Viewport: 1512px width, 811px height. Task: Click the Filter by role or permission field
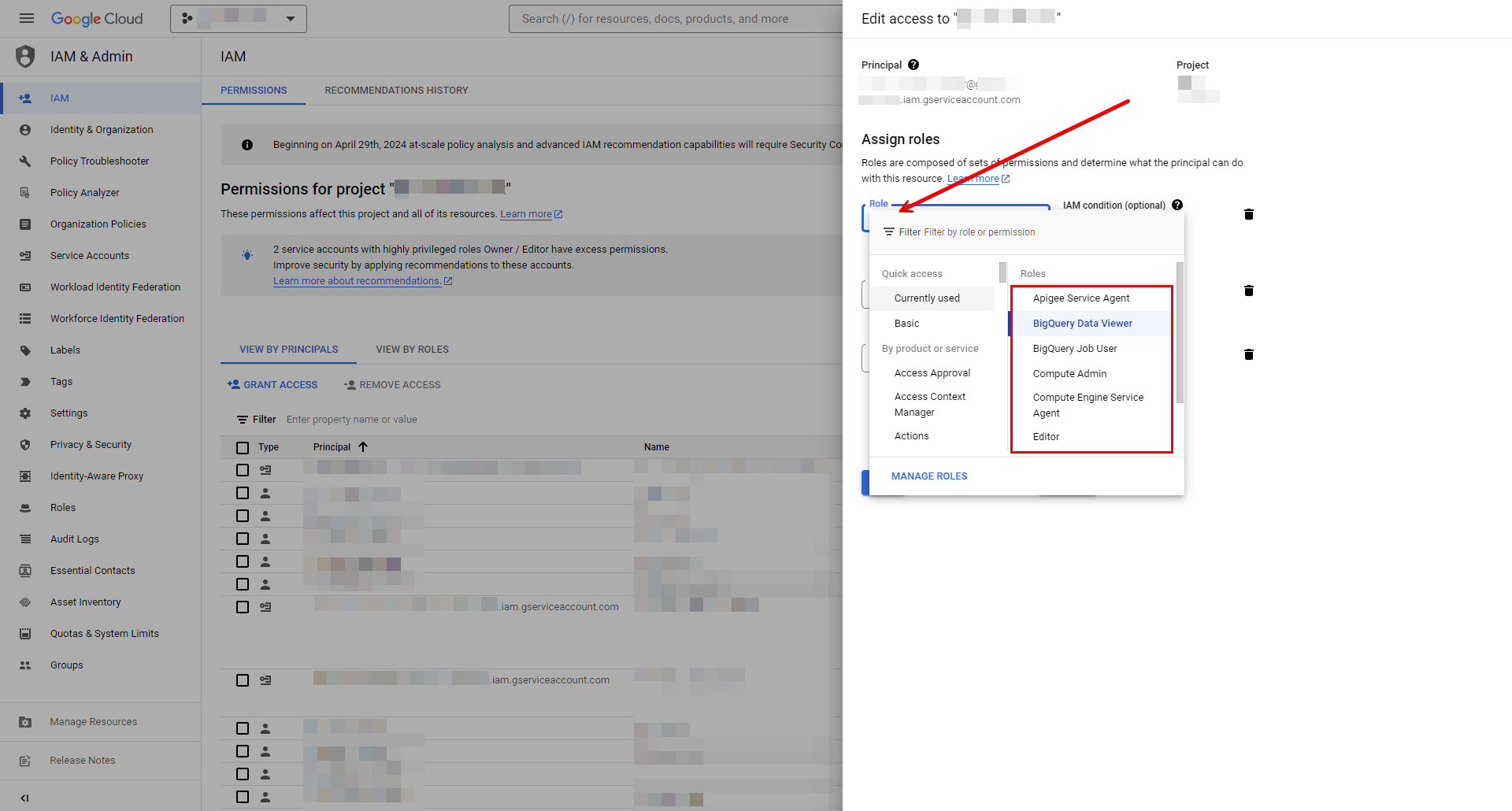point(1027,232)
